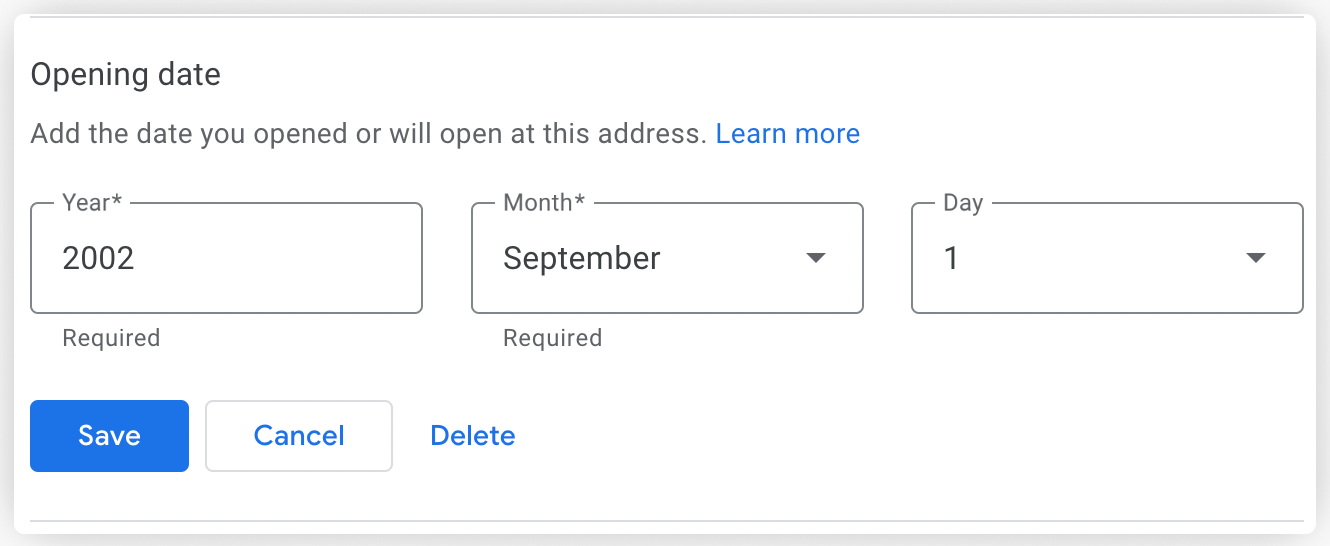The width and height of the screenshot is (1330, 546).
Task: Focus the Year input field
Action: [226, 258]
